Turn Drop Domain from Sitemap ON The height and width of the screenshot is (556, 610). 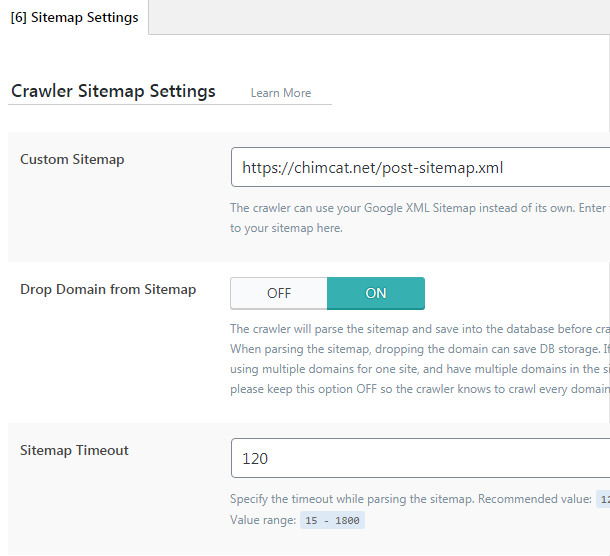376,294
